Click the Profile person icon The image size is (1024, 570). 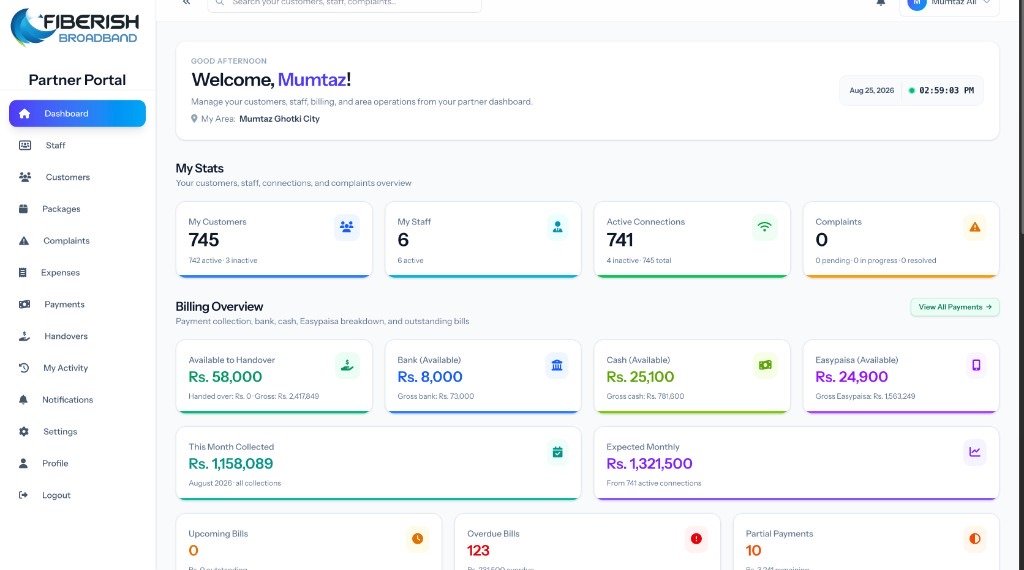[x=24, y=463]
